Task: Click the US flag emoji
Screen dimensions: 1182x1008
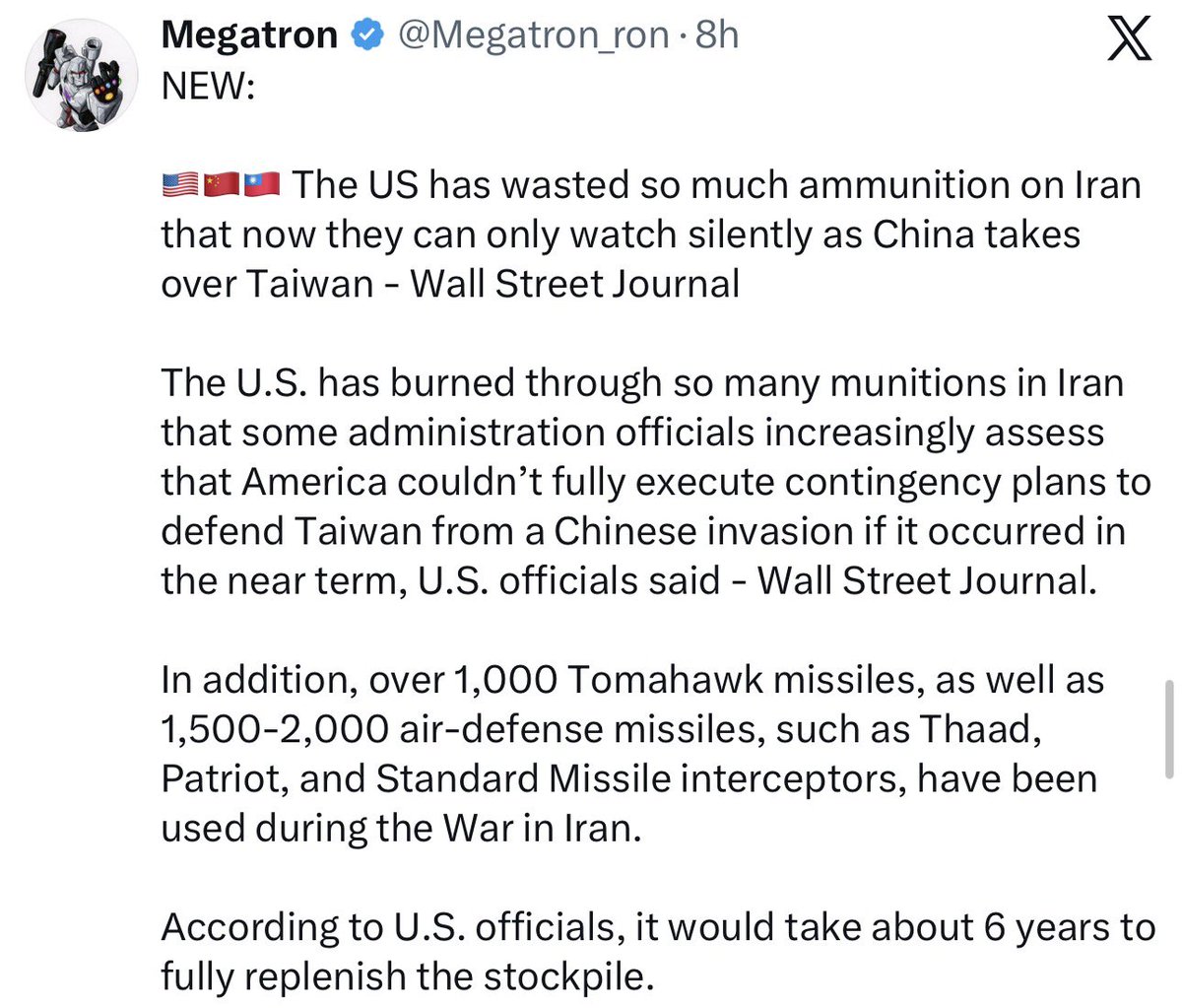Action: point(179,184)
